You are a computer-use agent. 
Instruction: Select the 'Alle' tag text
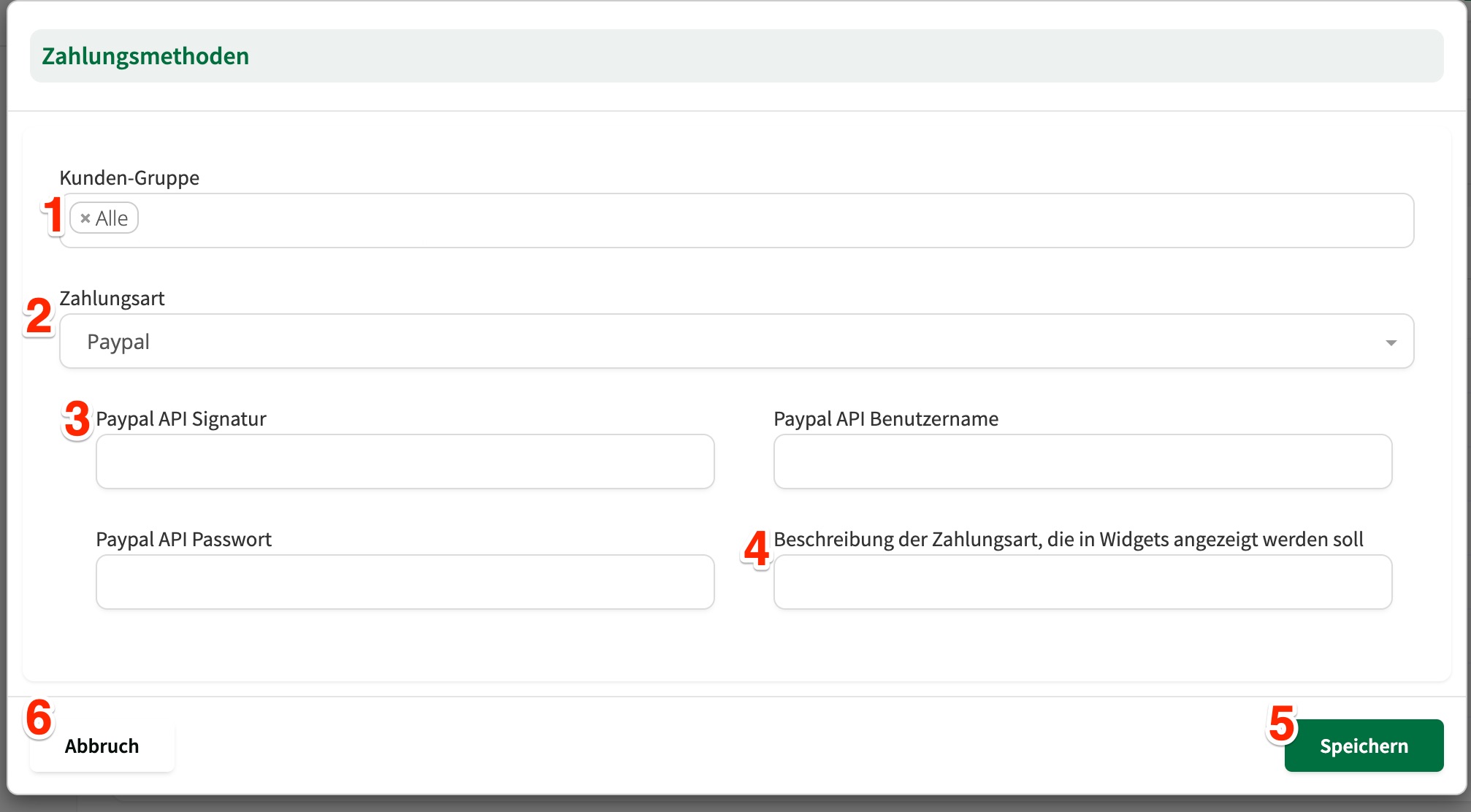click(x=112, y=218)
